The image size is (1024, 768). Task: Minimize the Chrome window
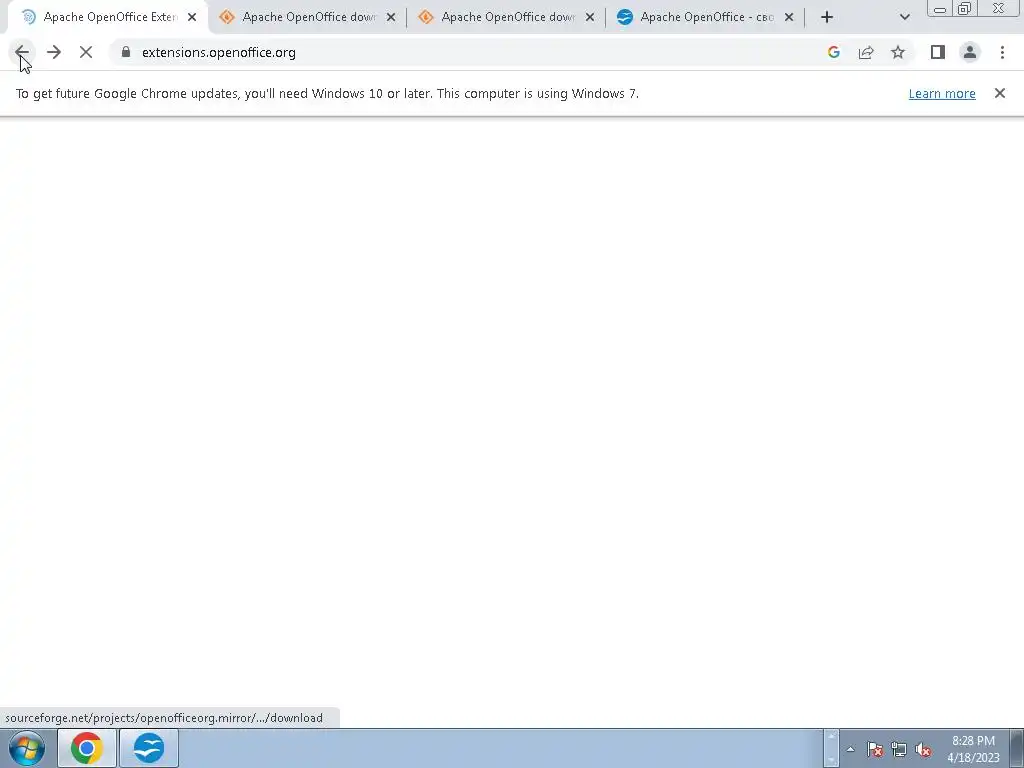coord(940,9)
